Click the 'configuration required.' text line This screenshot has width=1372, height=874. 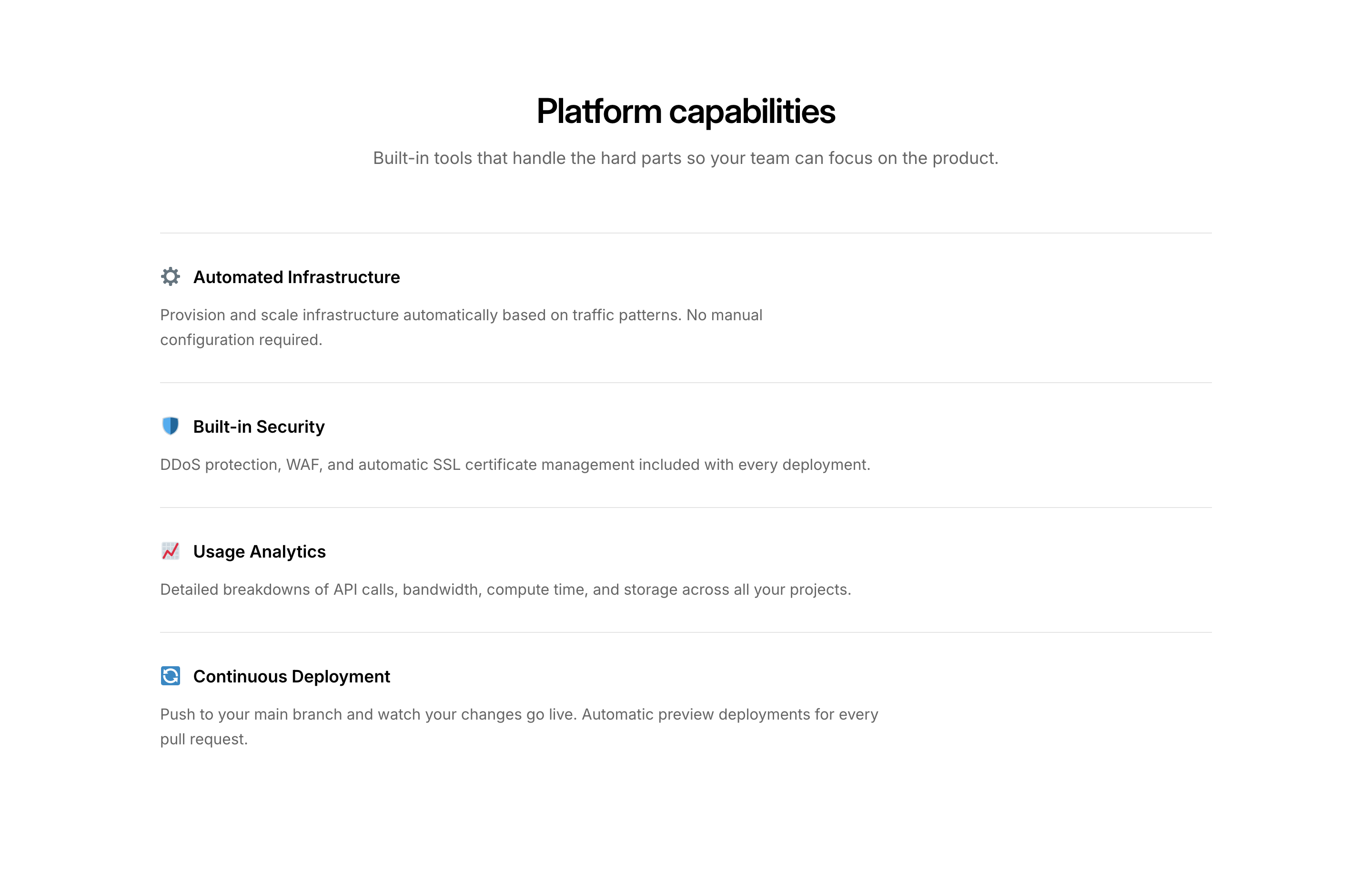(241, 340)
